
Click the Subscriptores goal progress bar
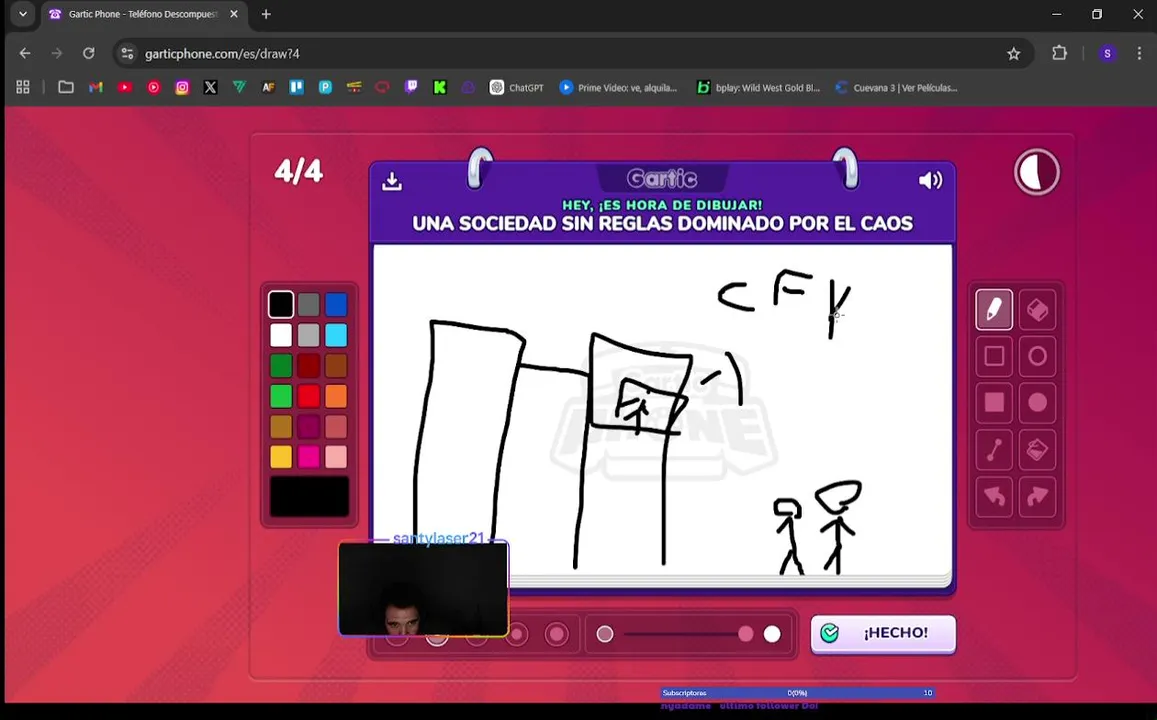[x=798, y=693]
